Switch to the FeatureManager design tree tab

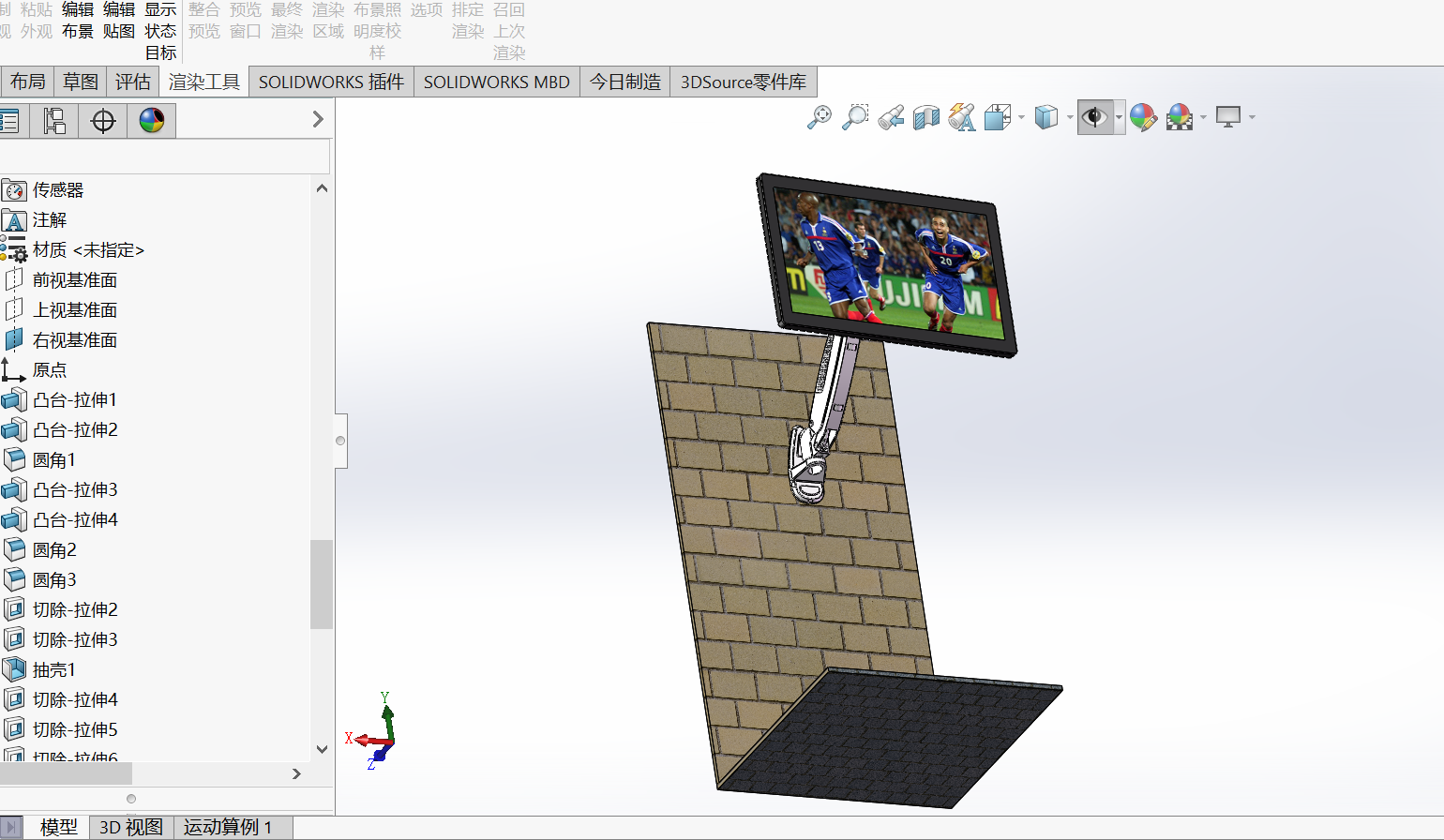click(x=9, y=120)
